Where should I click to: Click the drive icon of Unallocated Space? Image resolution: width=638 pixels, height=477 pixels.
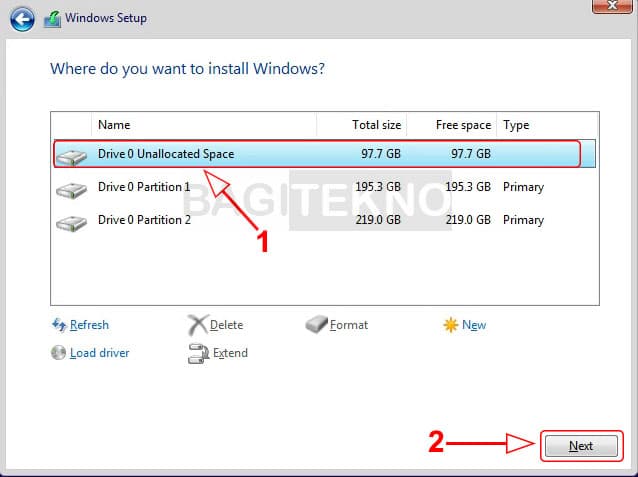click(72, 157)
